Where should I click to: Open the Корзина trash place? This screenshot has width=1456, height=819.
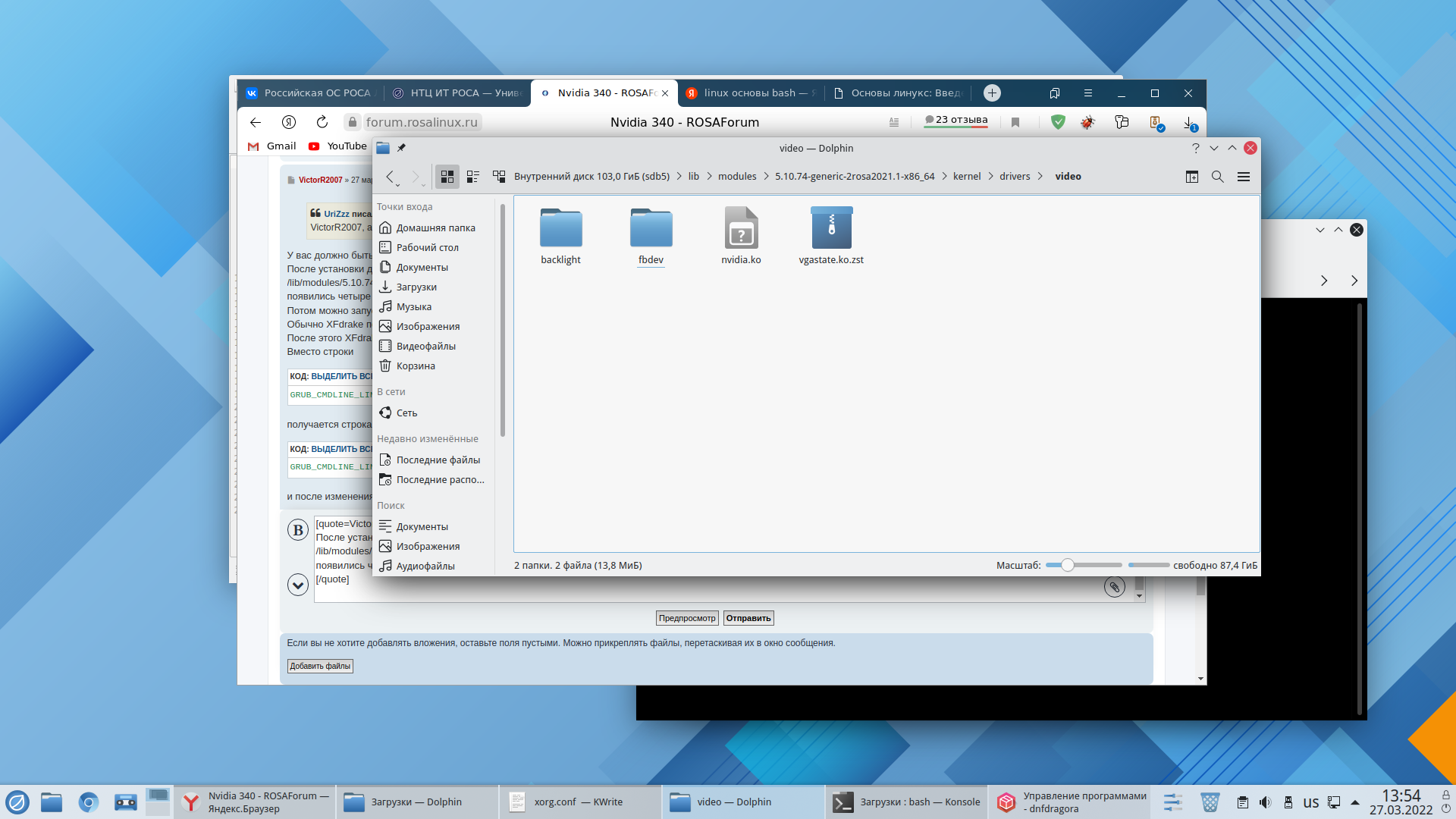tap(415, 366)
